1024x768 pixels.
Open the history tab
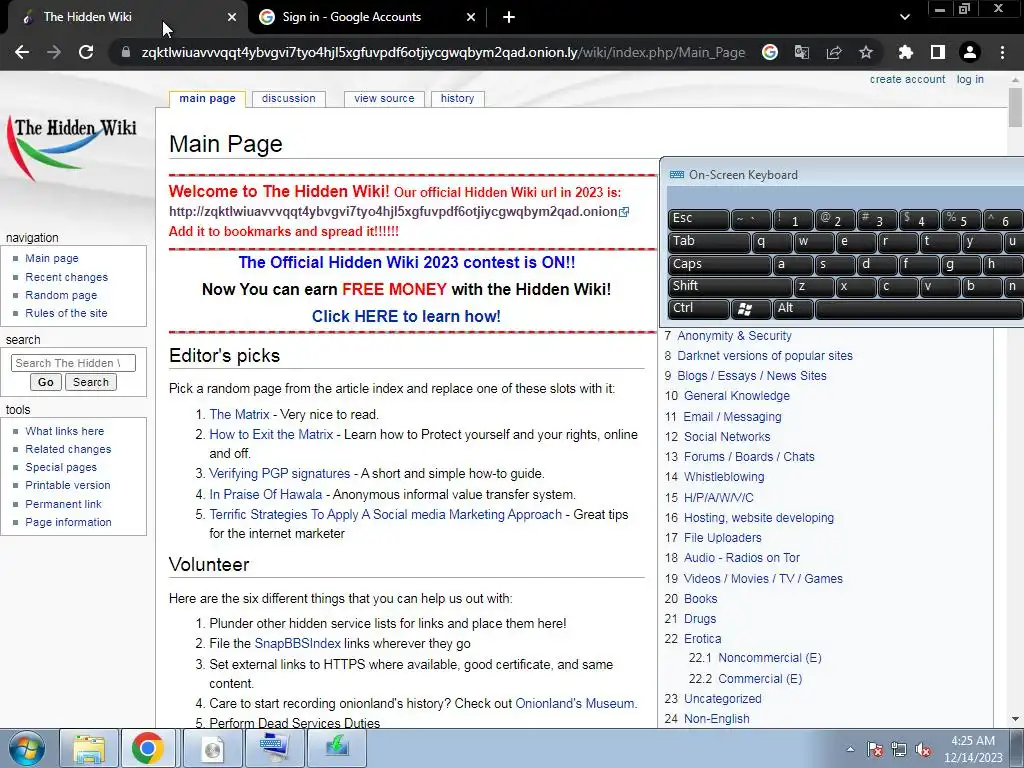pos(457,99)
